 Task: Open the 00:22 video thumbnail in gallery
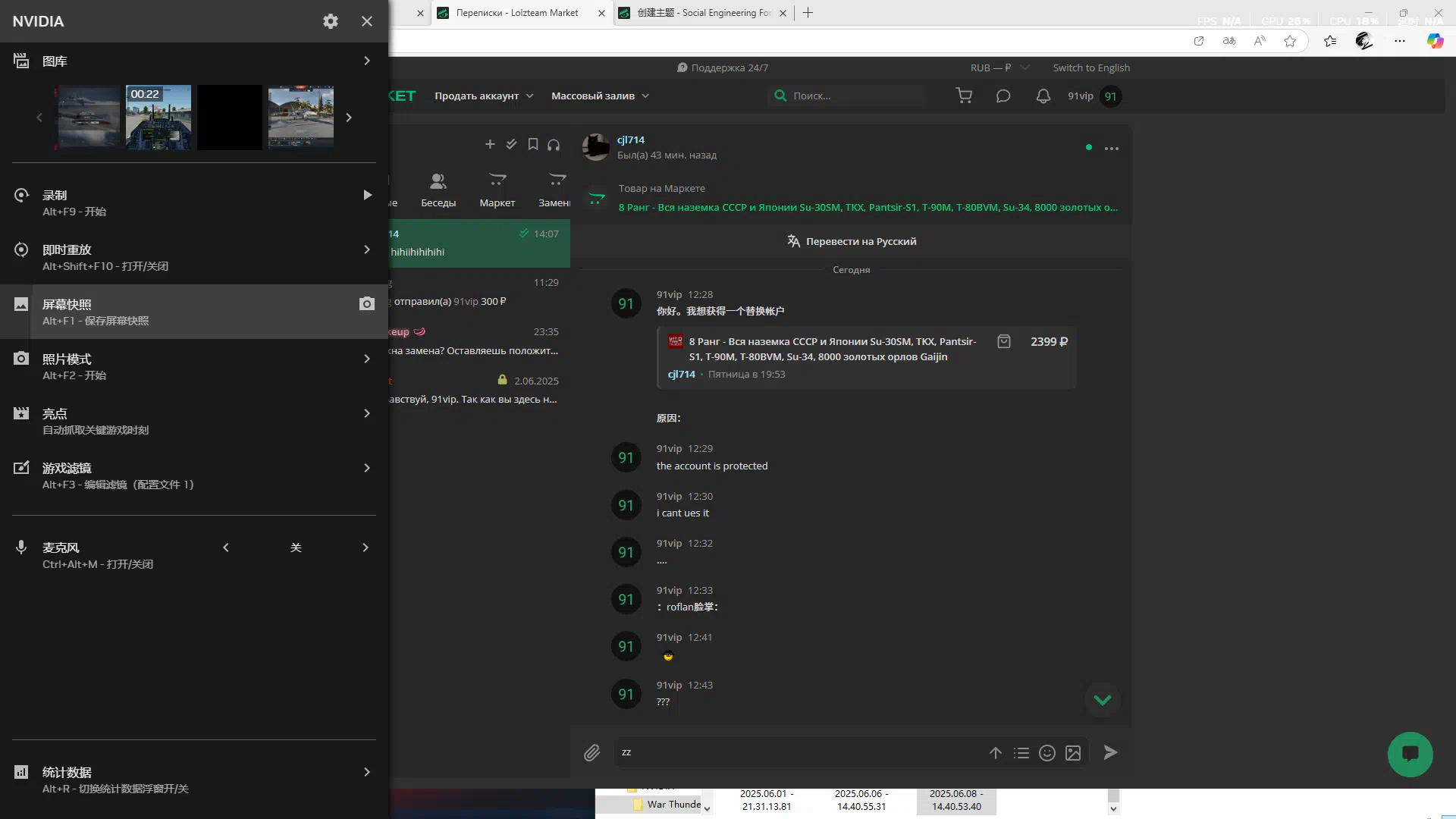(x=158, y=118)
